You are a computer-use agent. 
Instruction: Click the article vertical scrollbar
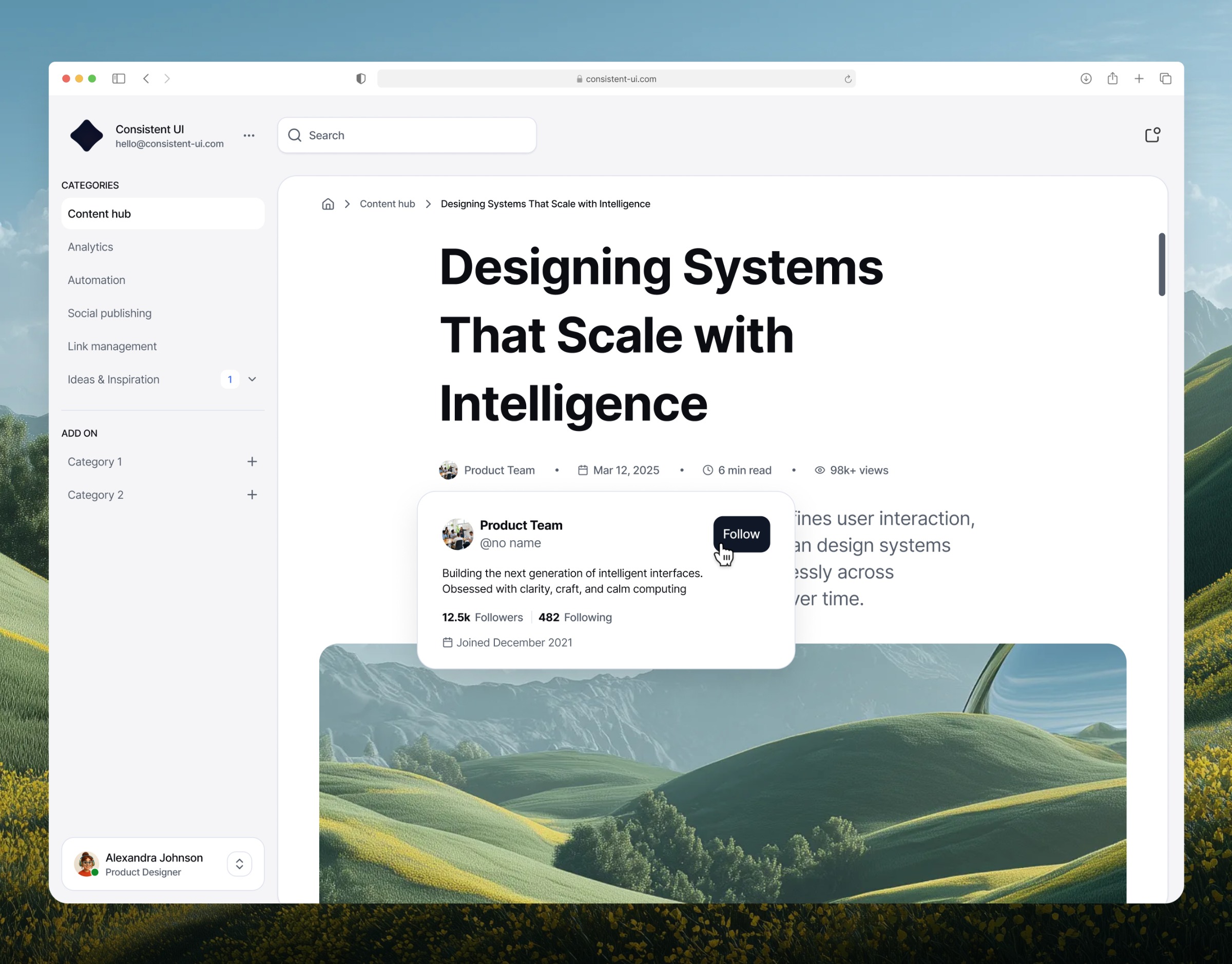[x=1162, y=264]
